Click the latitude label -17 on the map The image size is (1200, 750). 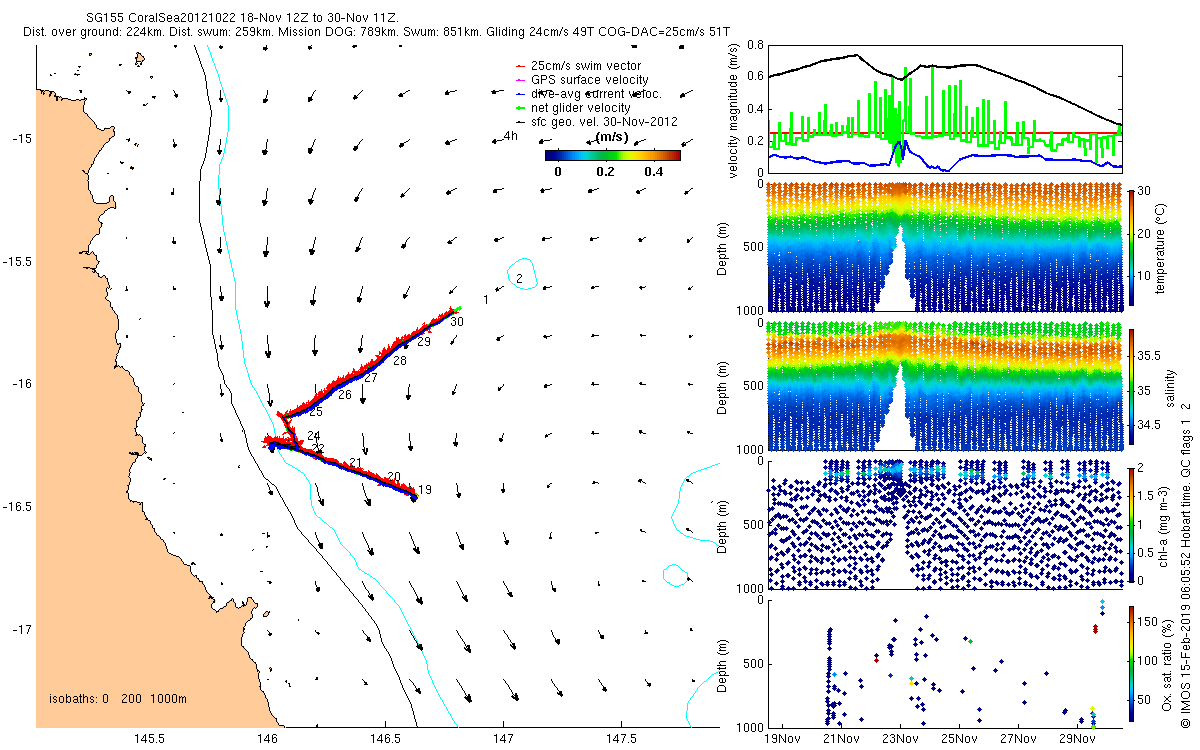coord(23,629)
